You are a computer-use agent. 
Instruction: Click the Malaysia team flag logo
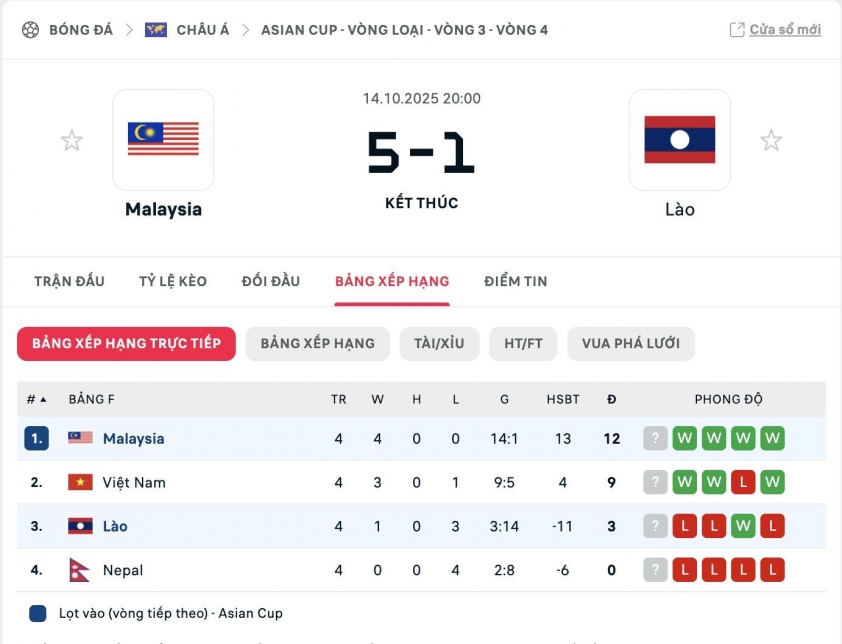(163, 139)
